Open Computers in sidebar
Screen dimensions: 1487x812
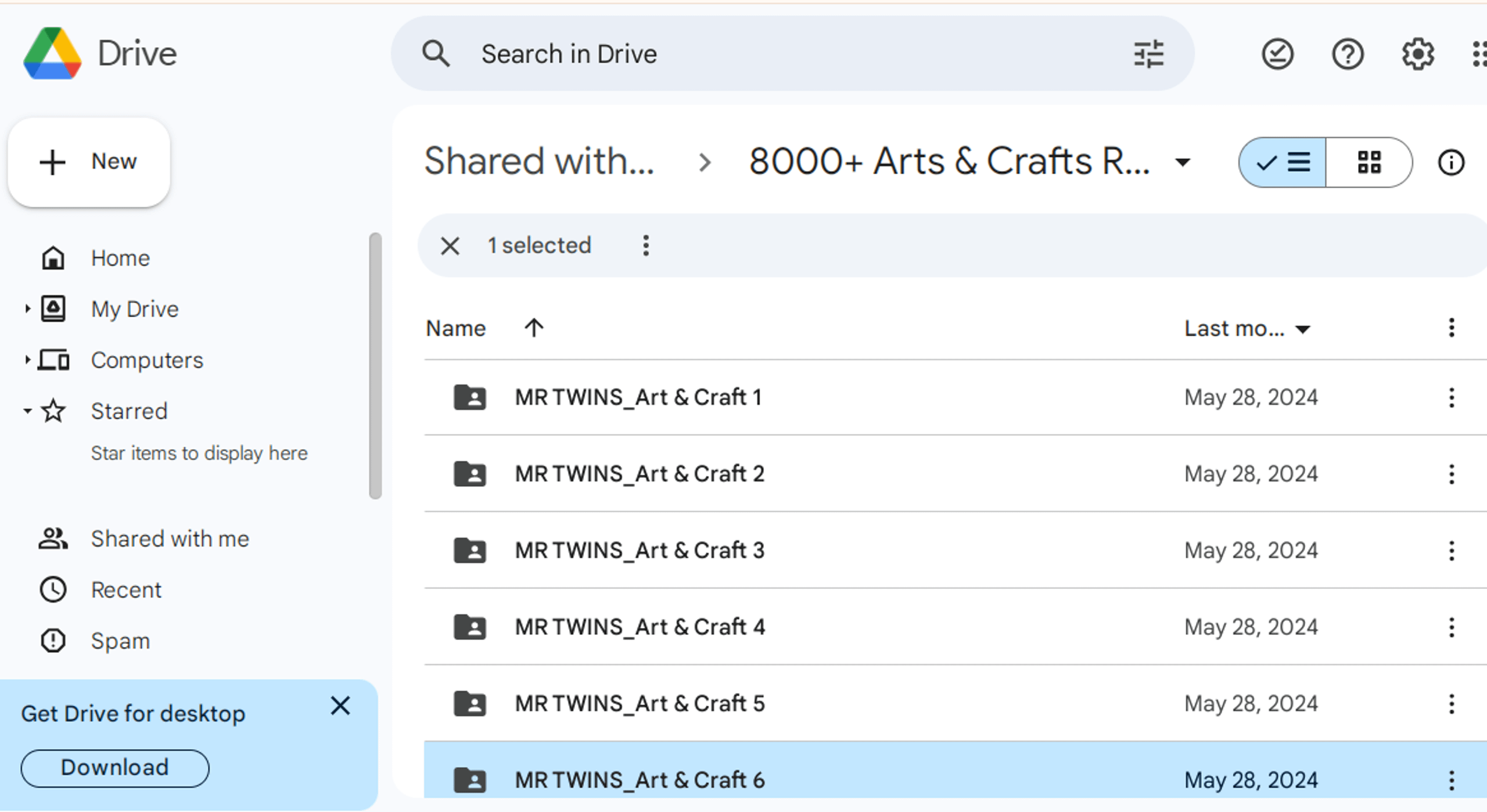pos(147,360)
